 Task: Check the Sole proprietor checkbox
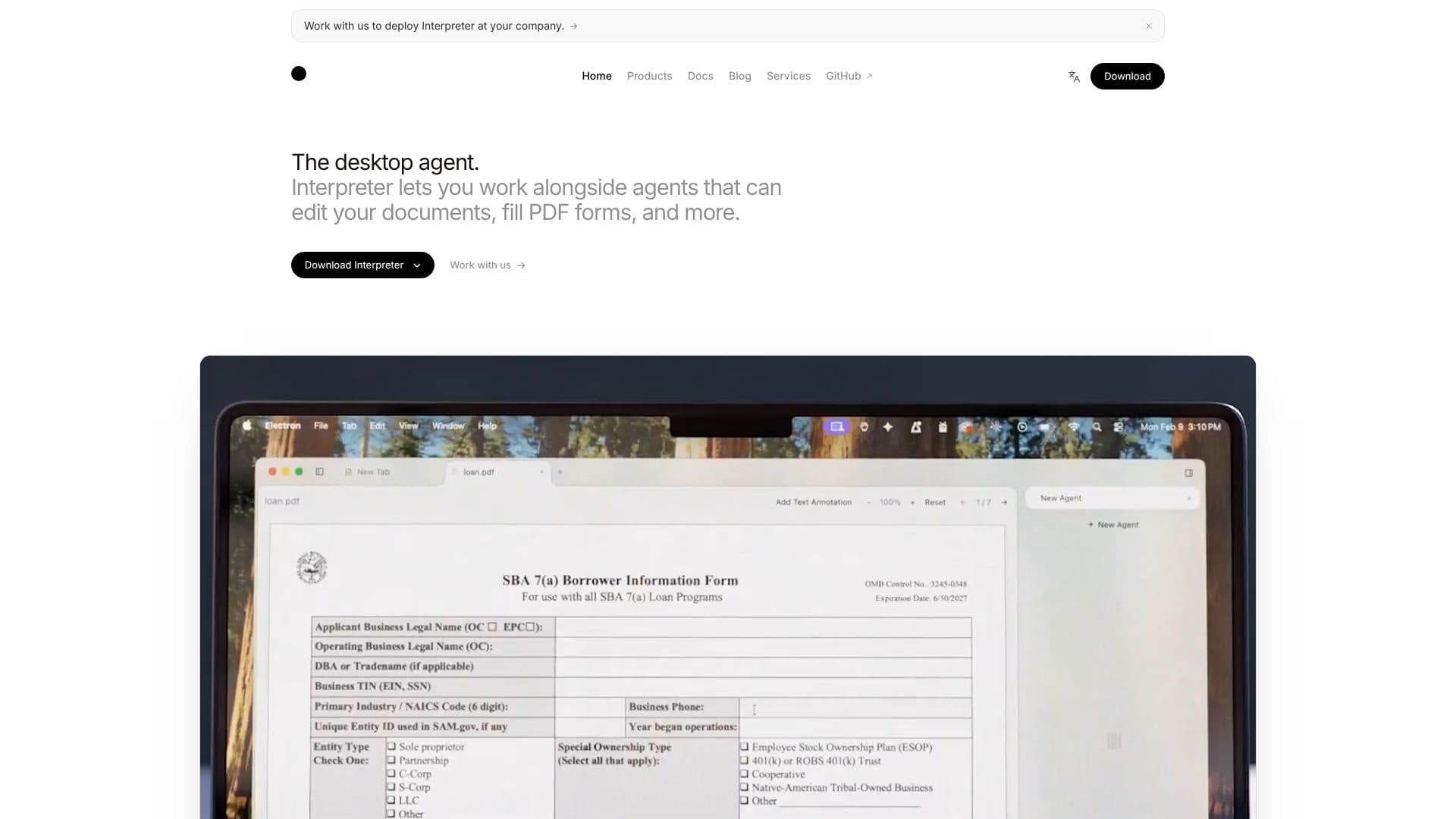(x=391, y=746)
